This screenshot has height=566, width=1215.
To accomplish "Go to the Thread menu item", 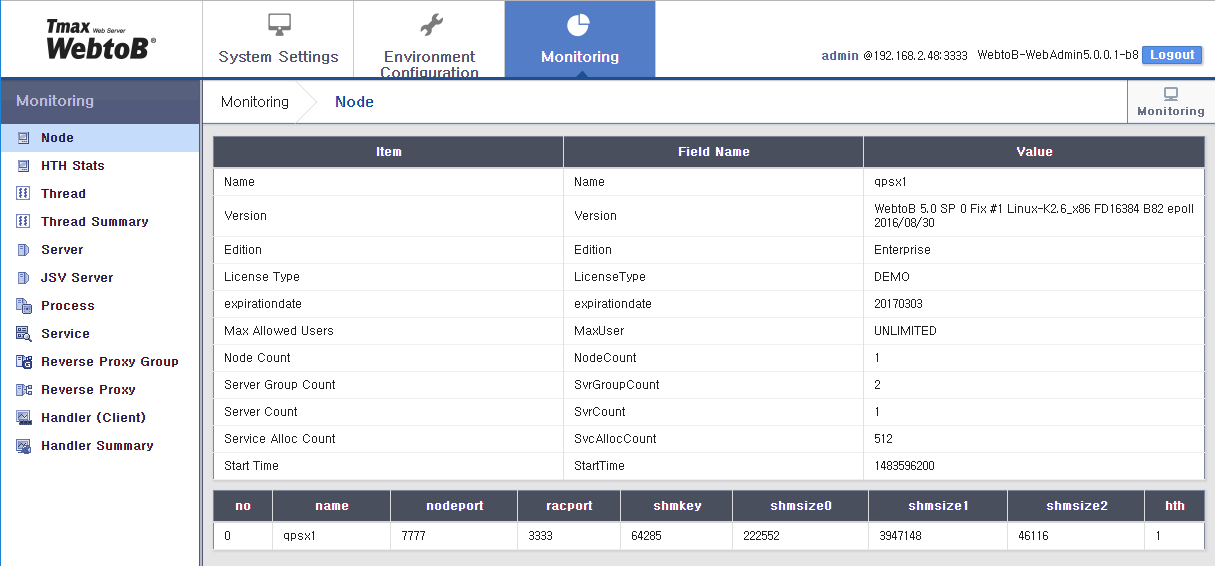I will pos(100,194).
